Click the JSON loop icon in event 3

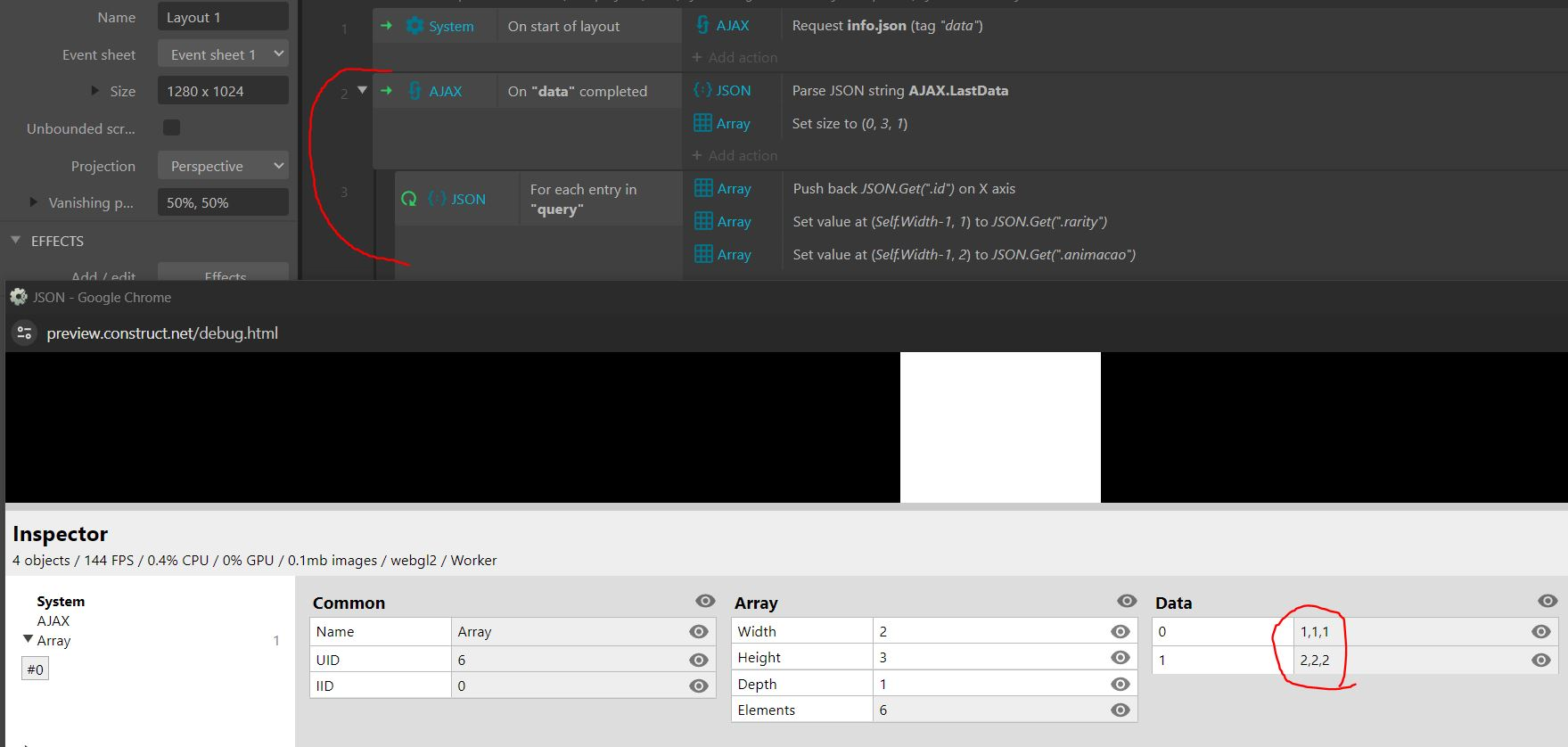coord(437,199)
